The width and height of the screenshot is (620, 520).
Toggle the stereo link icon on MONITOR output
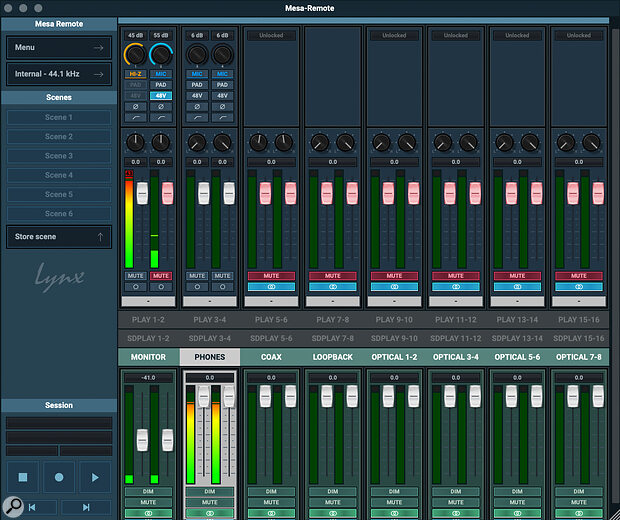pos(148,513)
